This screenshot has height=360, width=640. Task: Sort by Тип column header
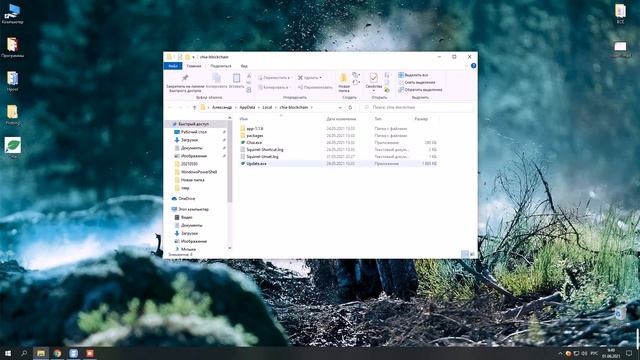click(378, 119)
